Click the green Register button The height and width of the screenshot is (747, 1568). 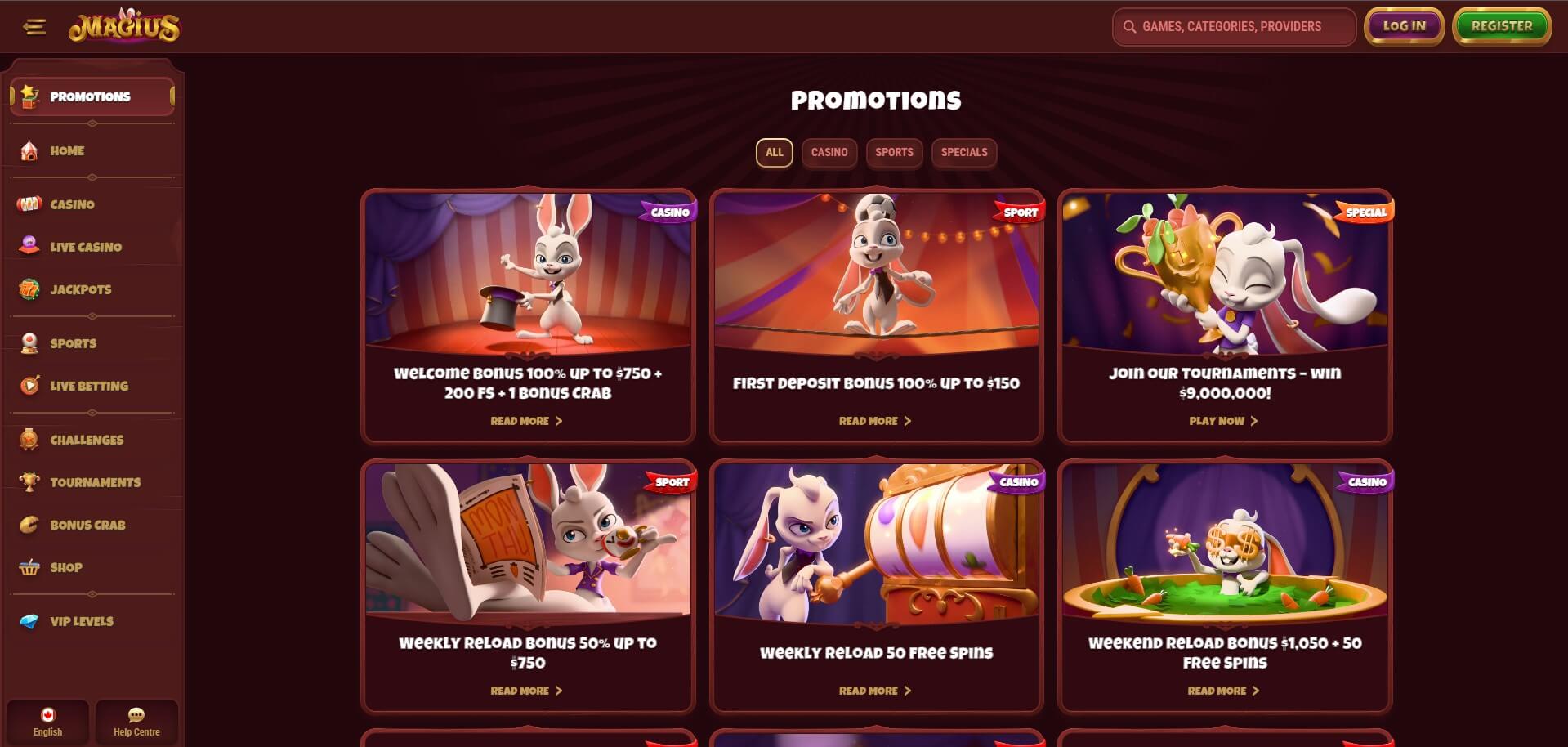pyautogui.click(x=1502, y=26)
